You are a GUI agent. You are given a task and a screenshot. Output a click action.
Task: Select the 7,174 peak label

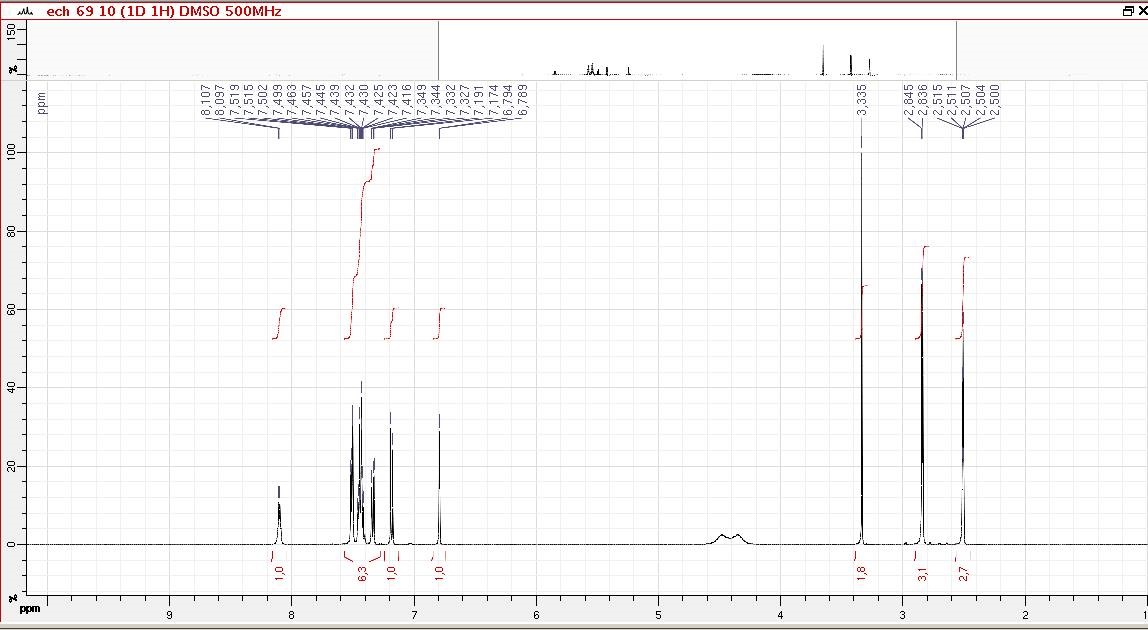pos(493,100)
